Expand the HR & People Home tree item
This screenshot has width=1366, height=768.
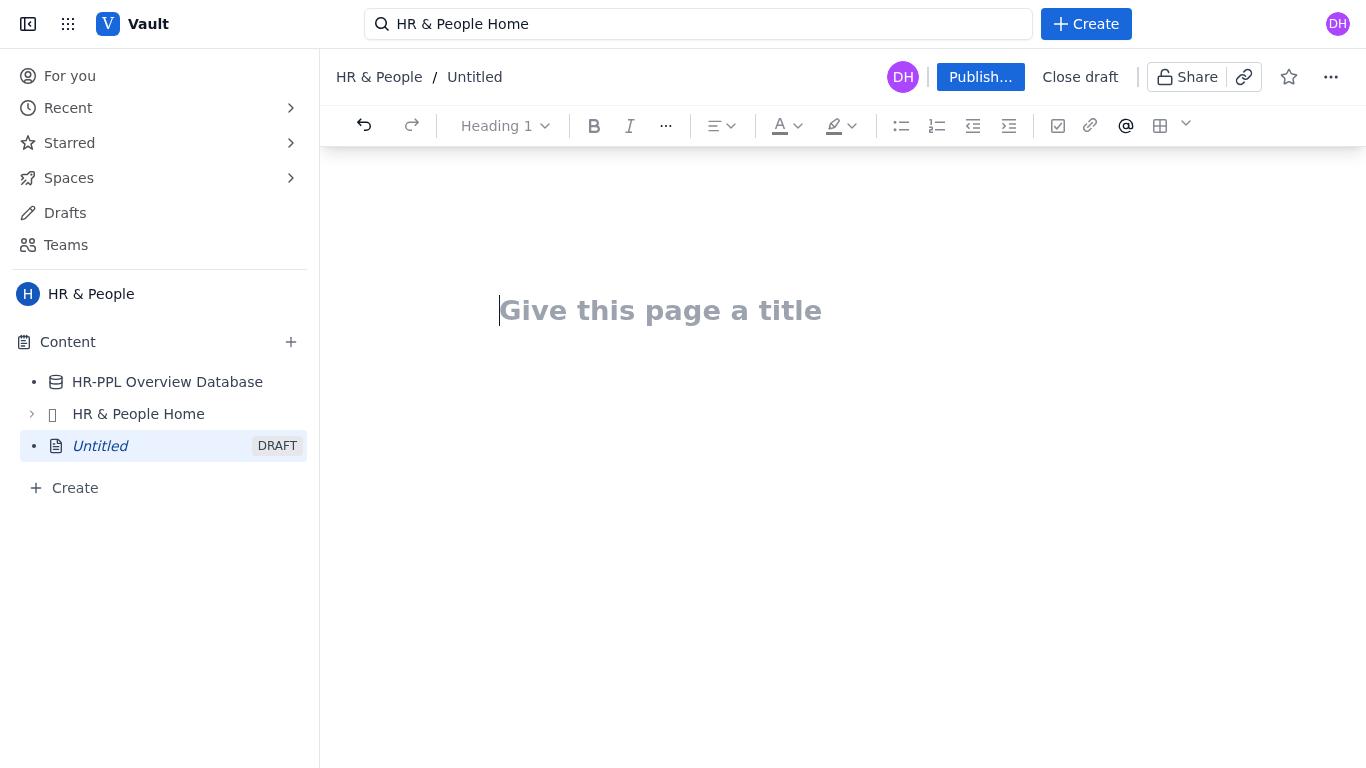32,414
